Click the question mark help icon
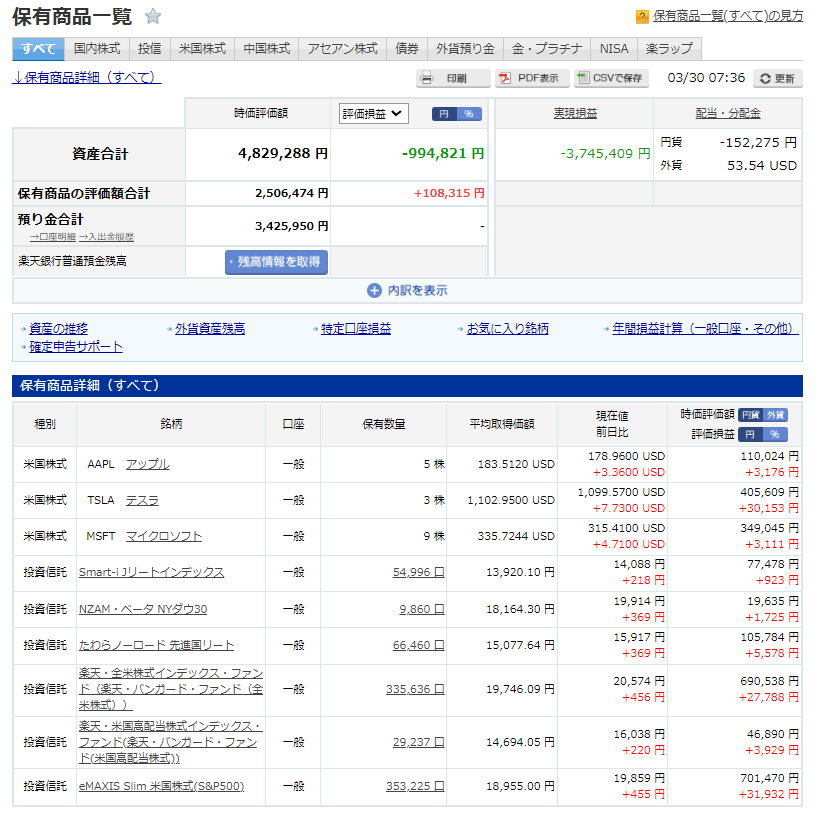The image size is (816, 815). coord(642,17)
